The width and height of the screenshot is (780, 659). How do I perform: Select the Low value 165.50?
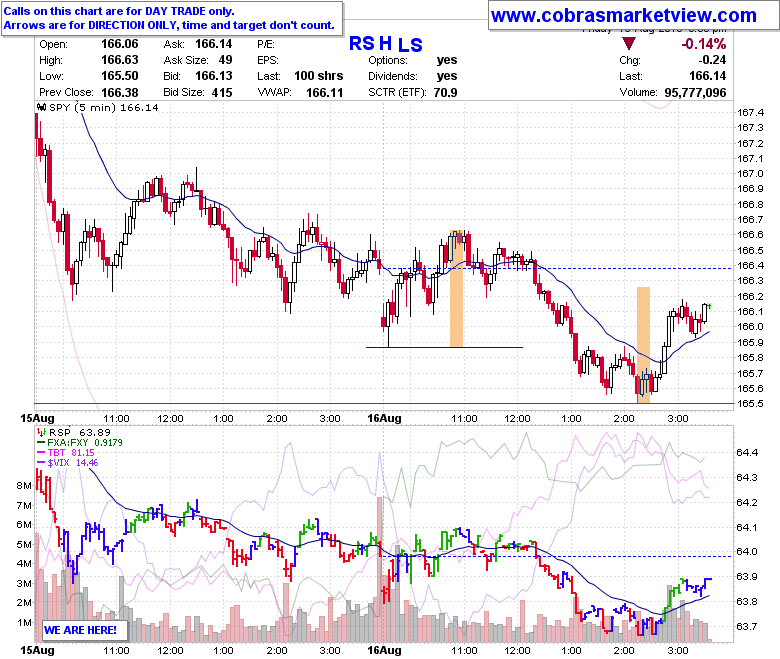pos(120,76)
